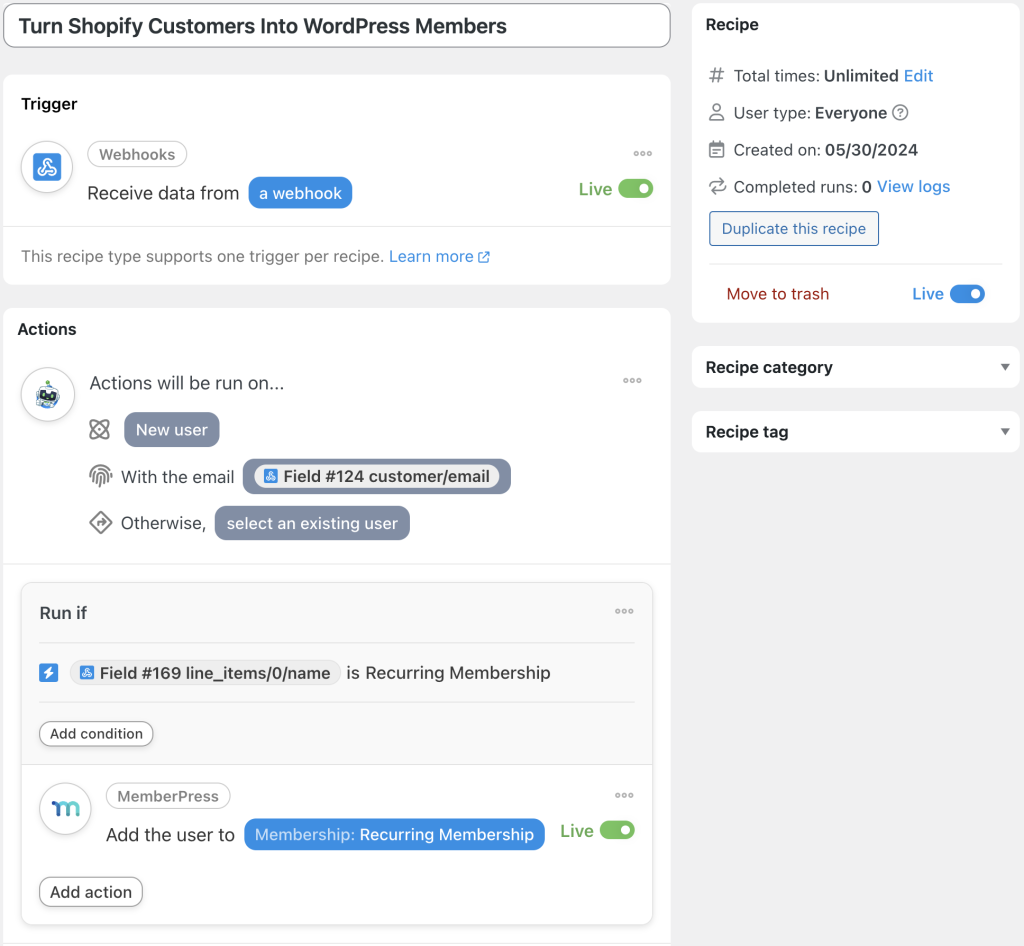
Task: Select the Automator robot icon in Actions
Action: pyautogui.click(x=47, y=394)
